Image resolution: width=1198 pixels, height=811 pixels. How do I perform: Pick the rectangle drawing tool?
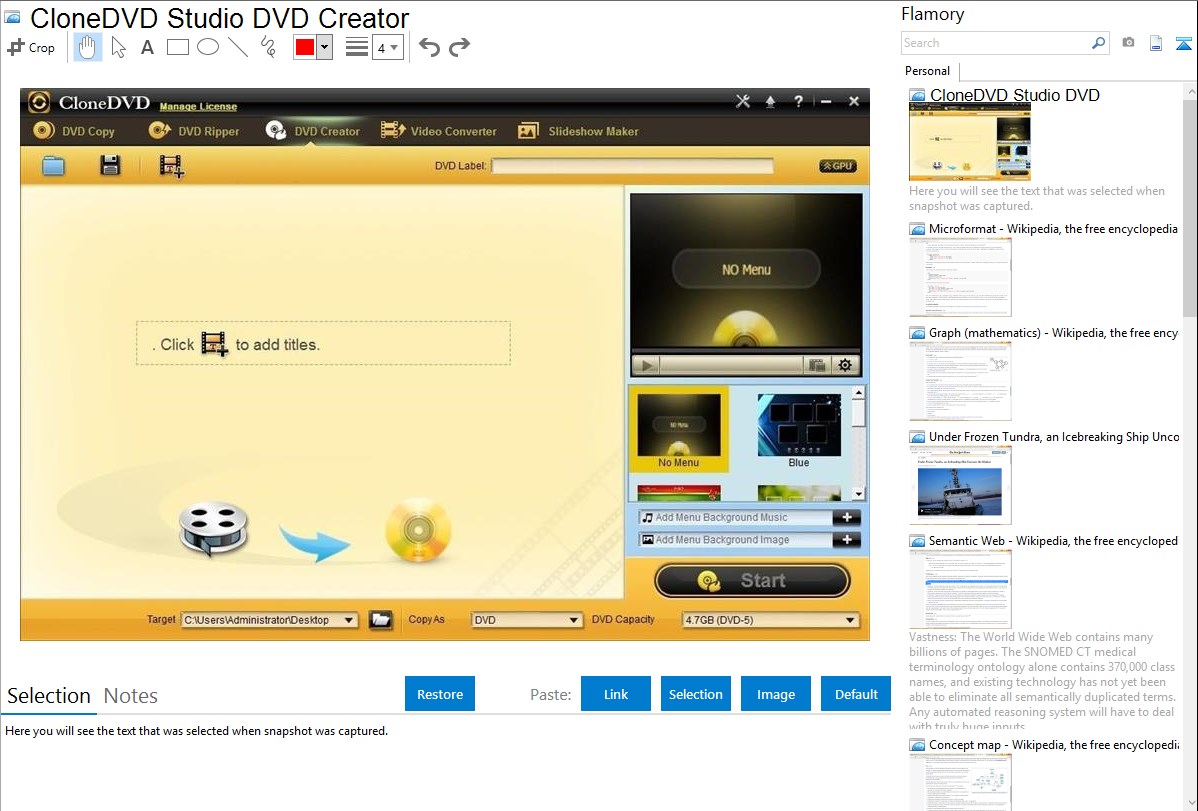point(177,47)
